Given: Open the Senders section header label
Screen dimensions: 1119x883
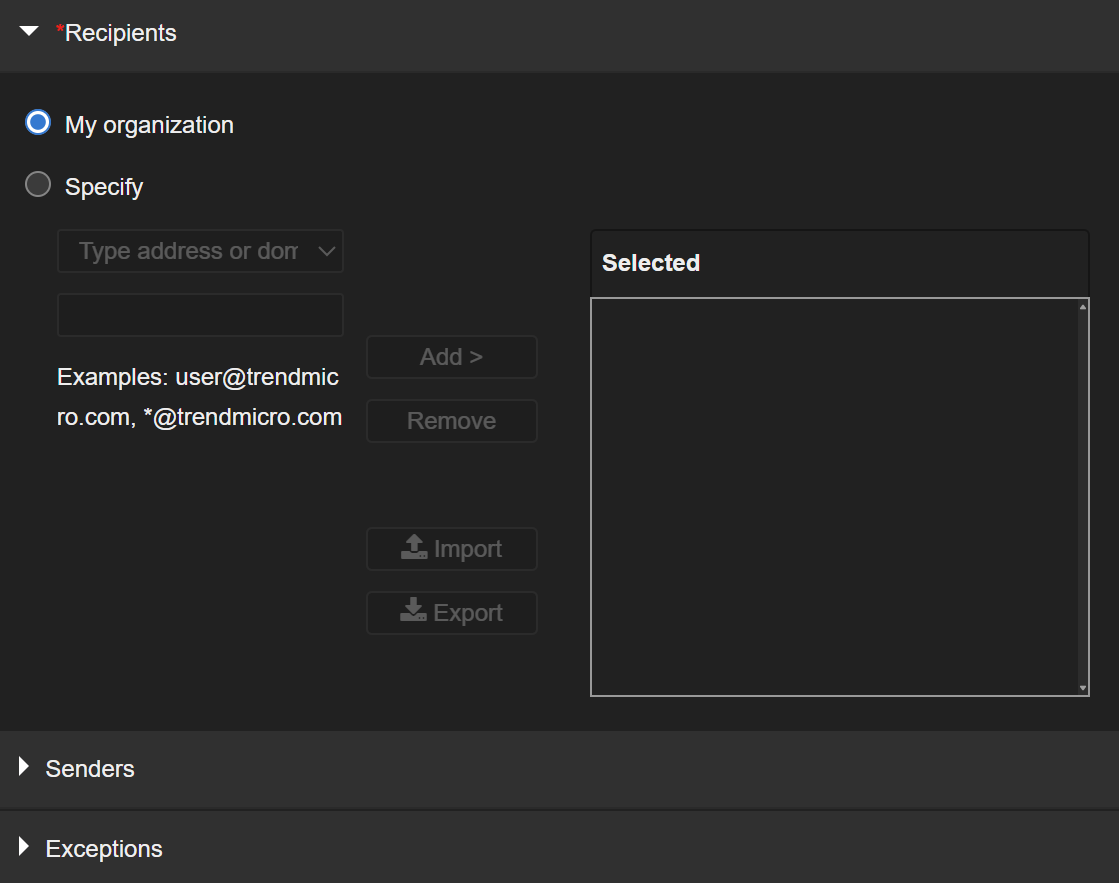Looking at the screenshot, I should coord(90,769).
